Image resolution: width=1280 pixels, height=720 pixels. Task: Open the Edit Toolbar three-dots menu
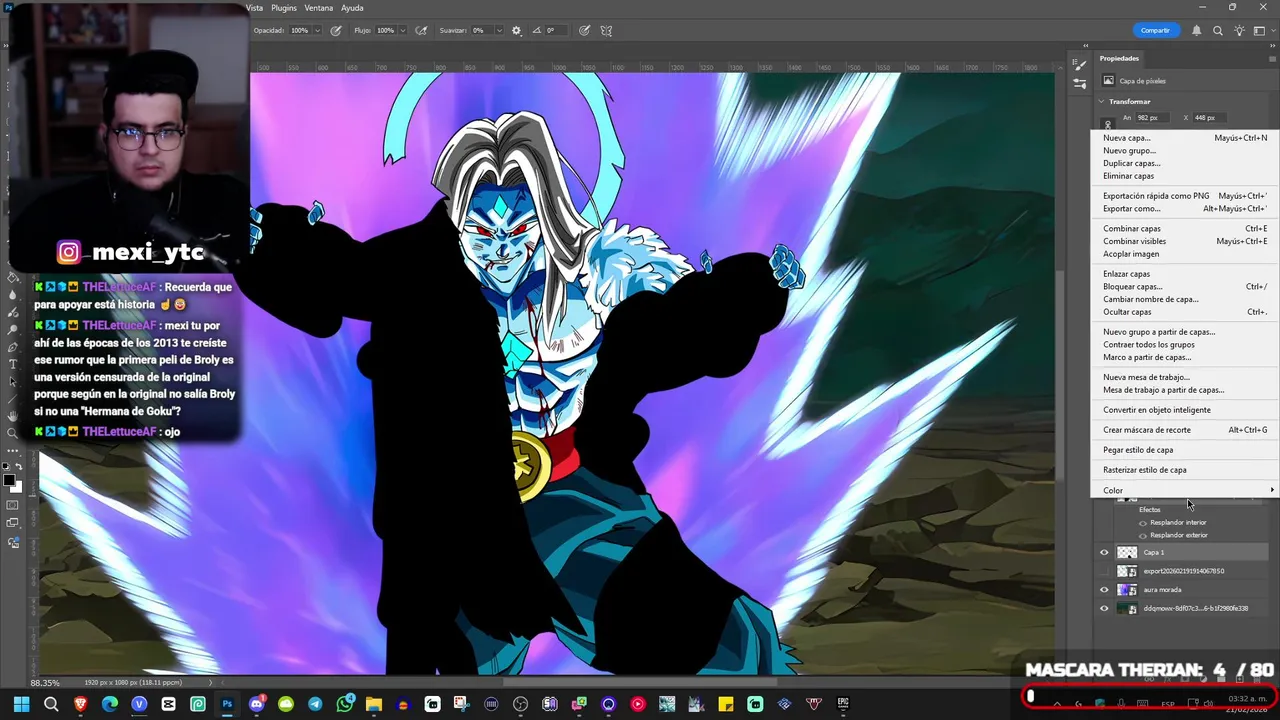12,450
